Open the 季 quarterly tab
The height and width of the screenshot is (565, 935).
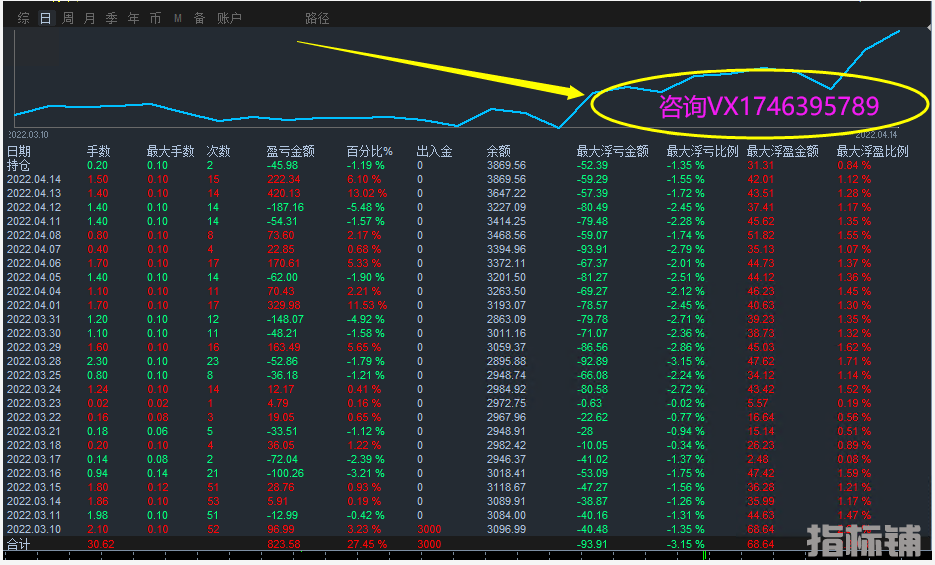tap(112, 18)
